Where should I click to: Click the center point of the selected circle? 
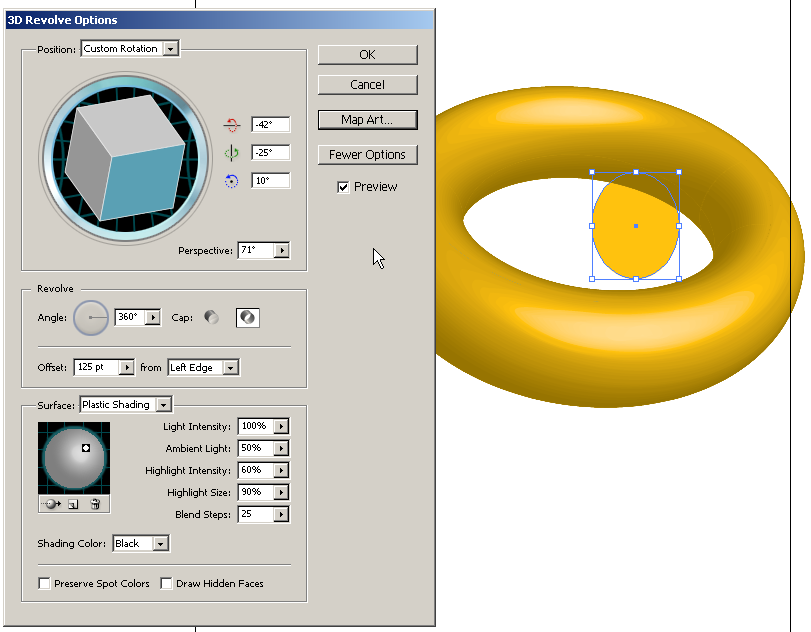click(x=636, y=226)
